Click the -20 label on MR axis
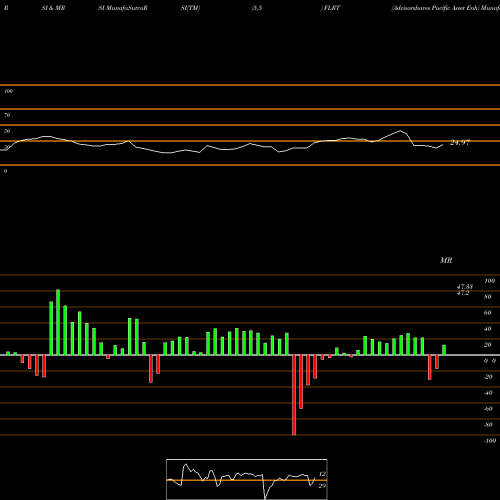Viewport: 500px width, 500px height. (x=488, y=377)
